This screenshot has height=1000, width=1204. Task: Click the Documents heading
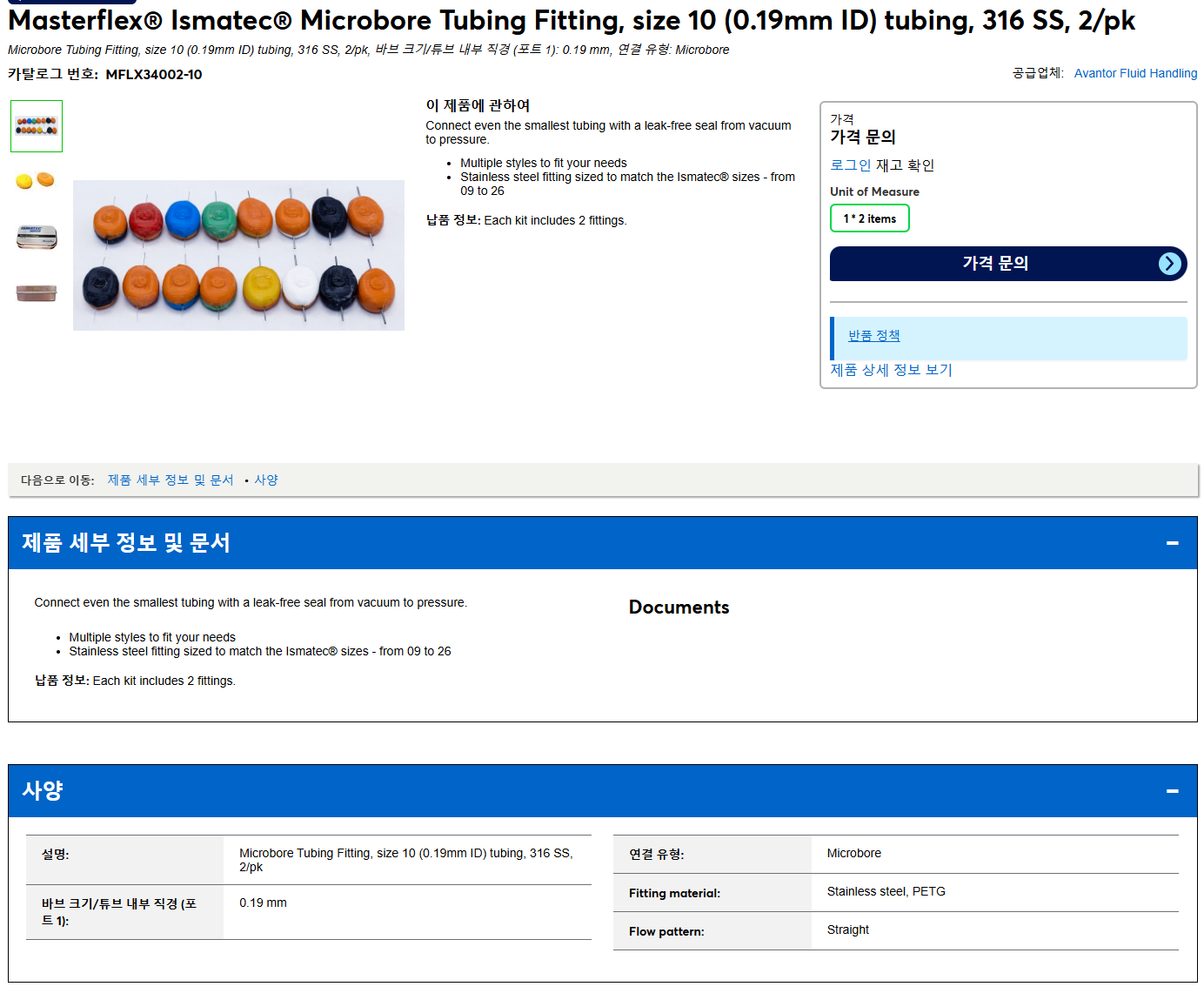pos(679,607)
